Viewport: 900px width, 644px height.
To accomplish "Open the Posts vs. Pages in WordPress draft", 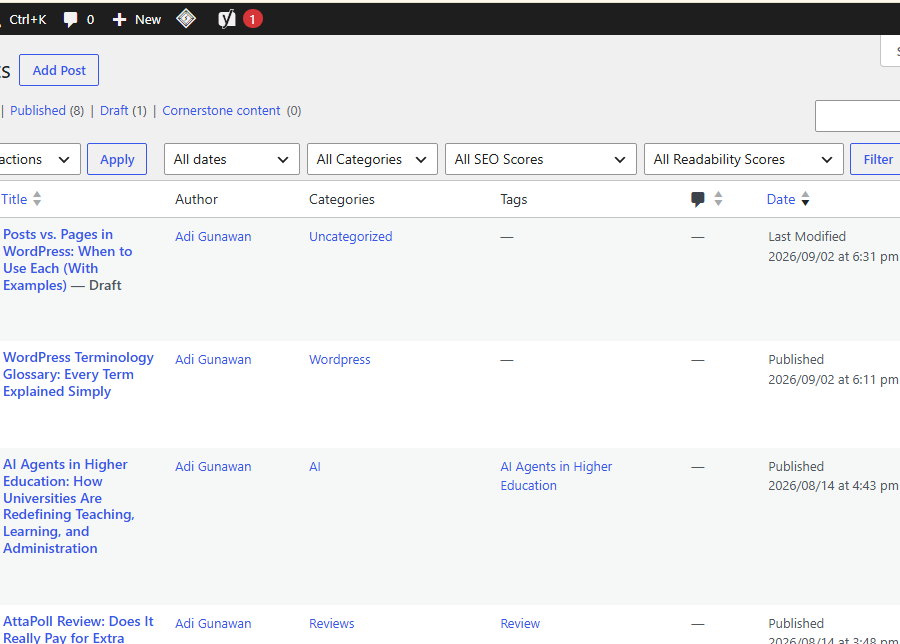I will 67,259.
